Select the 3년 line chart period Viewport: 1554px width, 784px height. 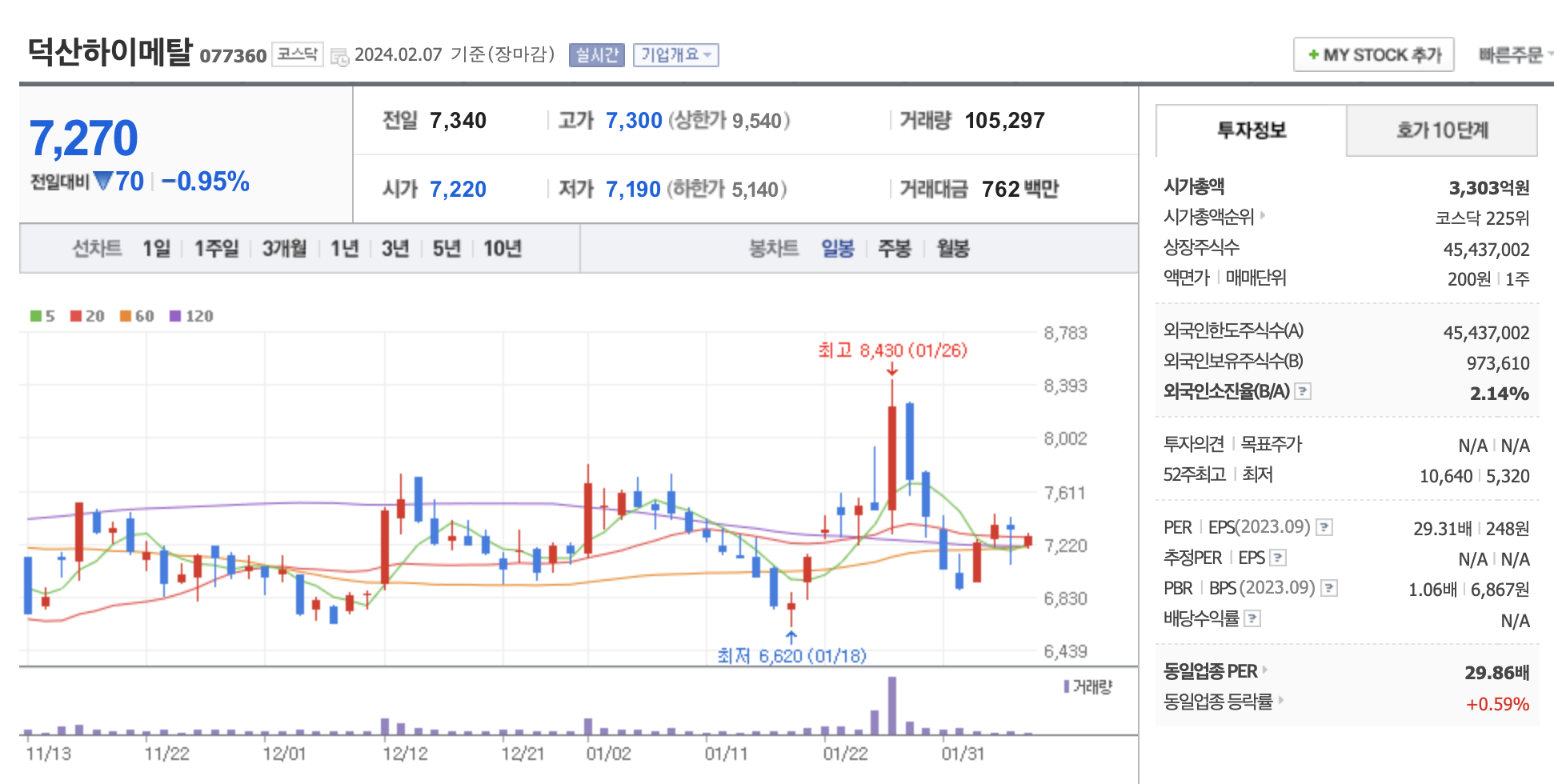click(x=395, y=249)
